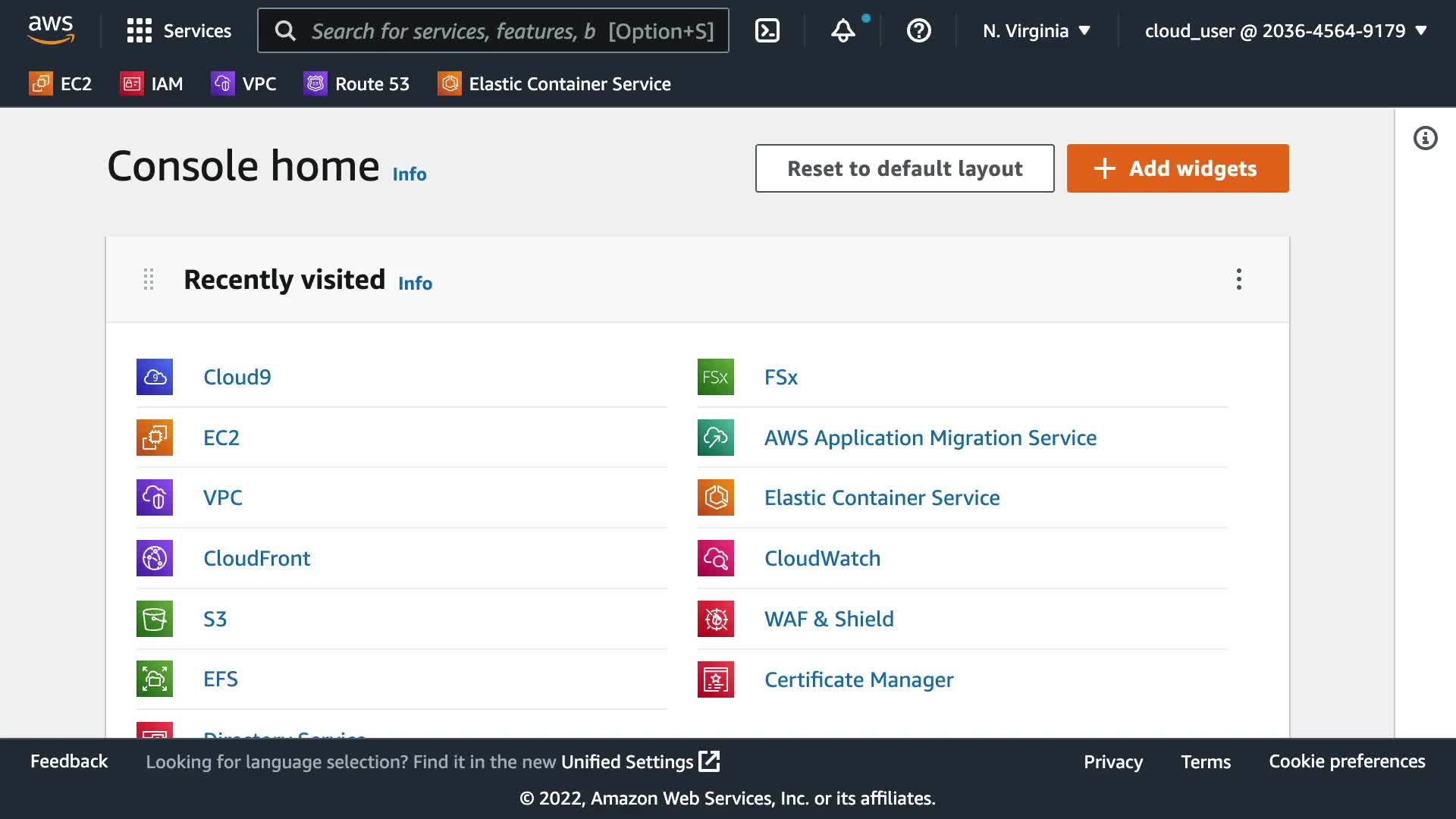This screenshot has width=1456, height=819.
Task: Click the CloudWatch service icon
Action: pos(716,558)
